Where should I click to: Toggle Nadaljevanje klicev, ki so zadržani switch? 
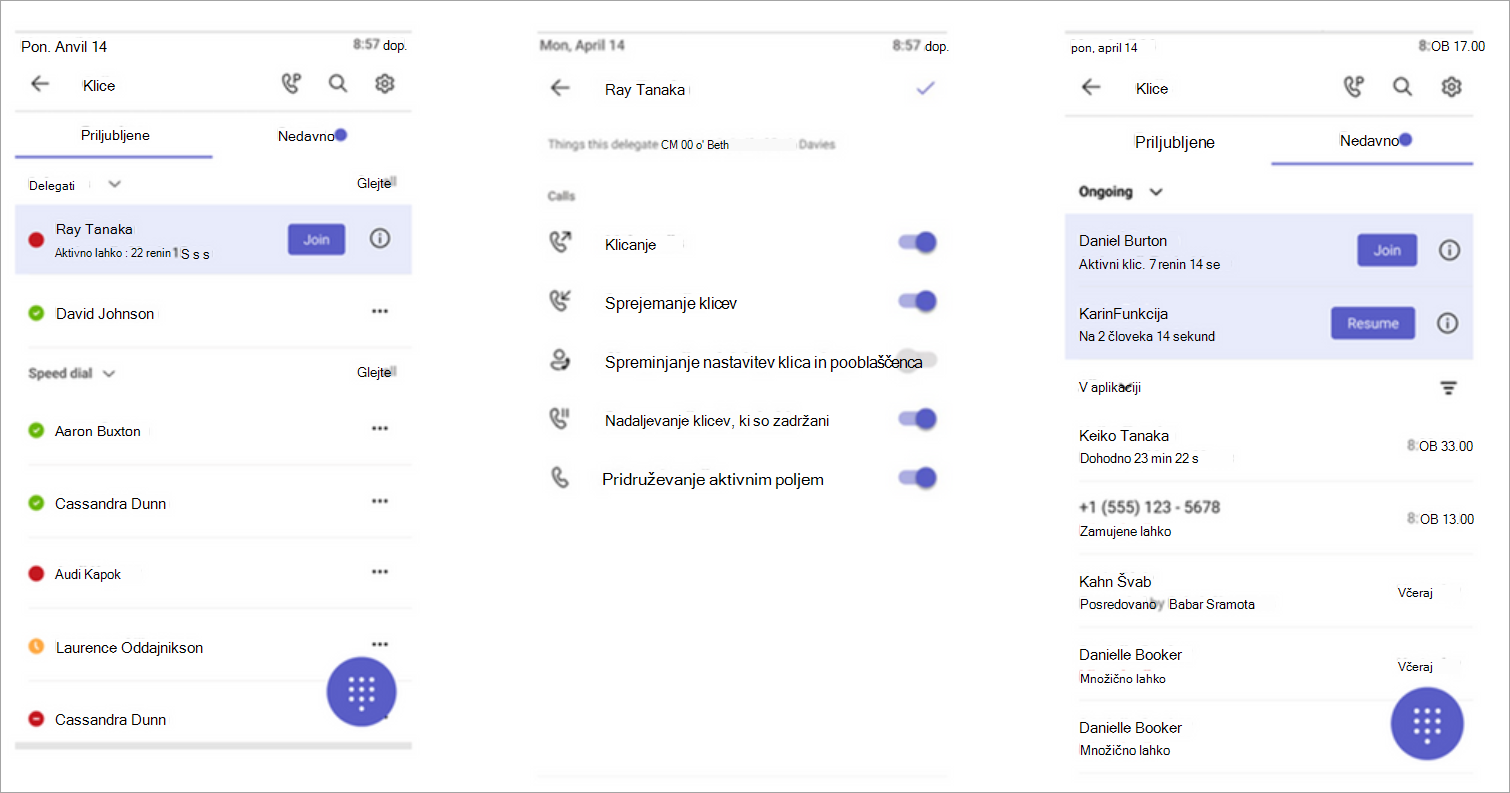click(x=918, y=419)
